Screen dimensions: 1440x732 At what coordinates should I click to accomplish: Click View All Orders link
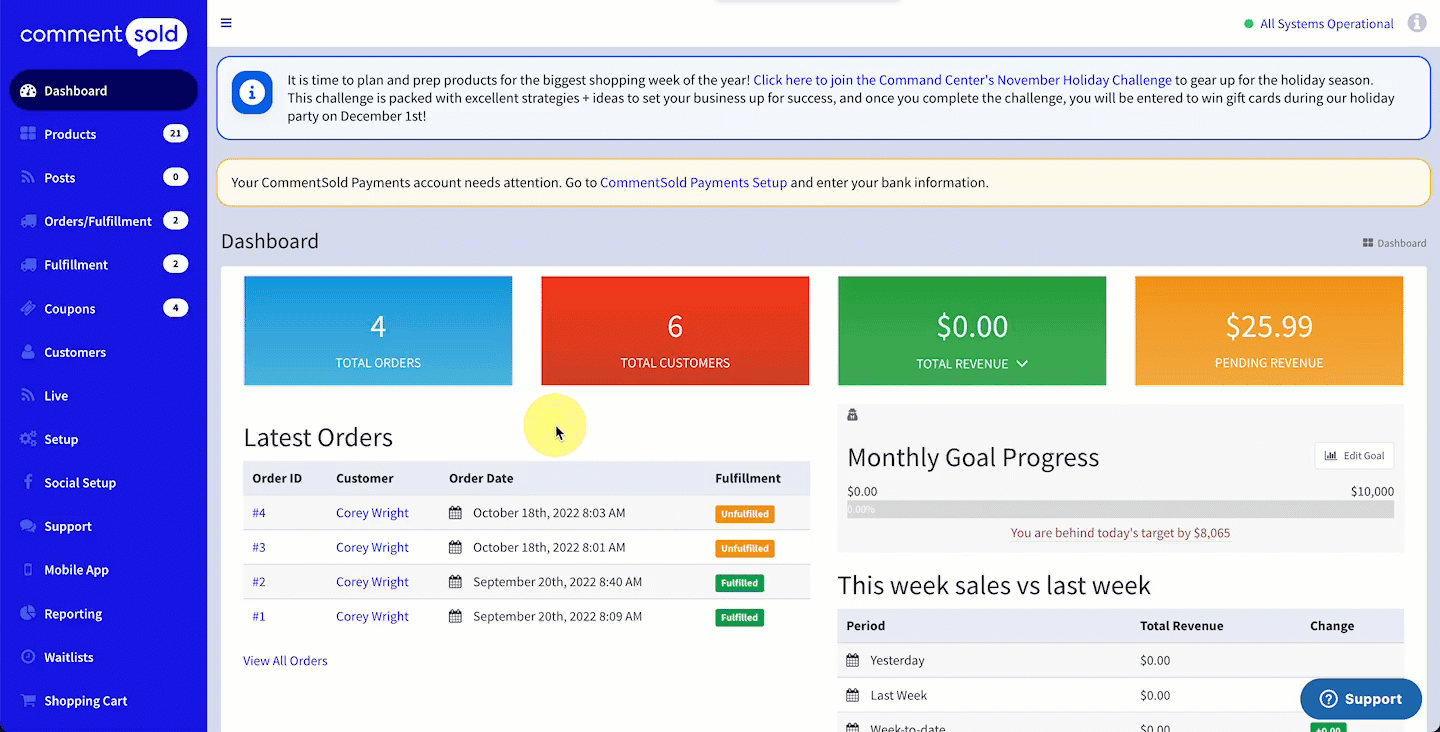pyautogui.click(x=285, y=661)
